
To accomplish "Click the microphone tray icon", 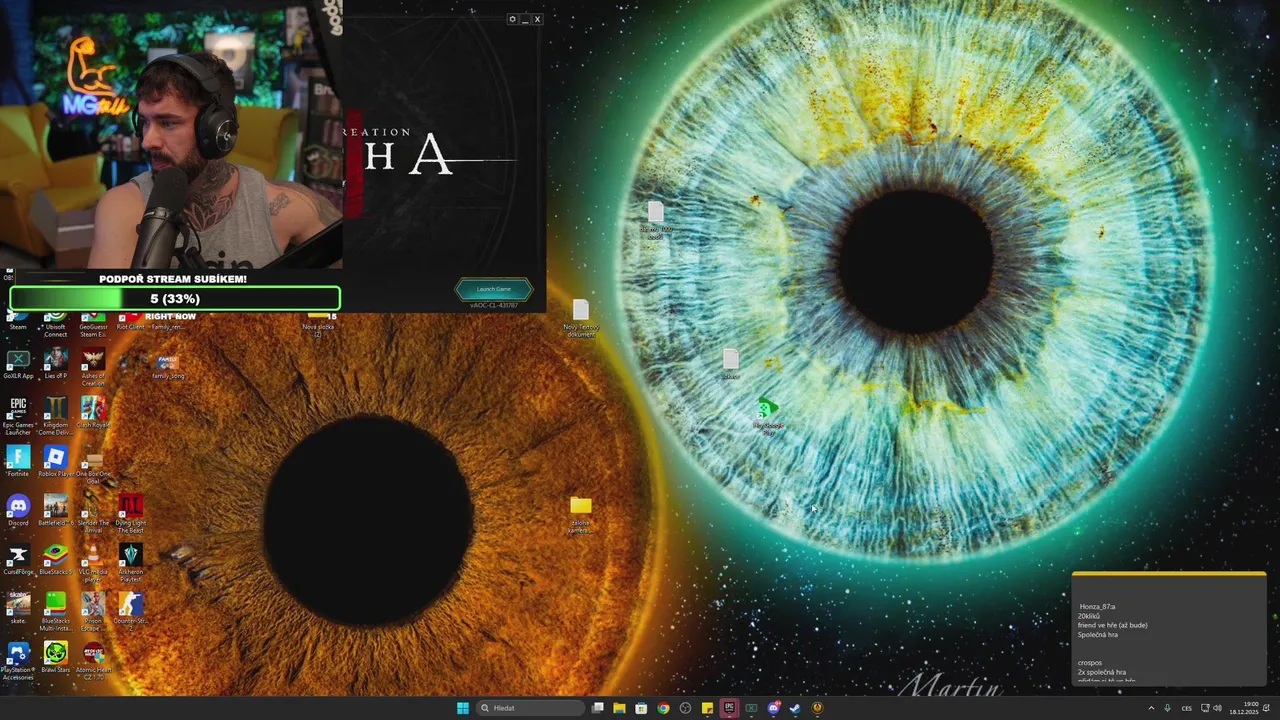I will tap(1167, 708).
